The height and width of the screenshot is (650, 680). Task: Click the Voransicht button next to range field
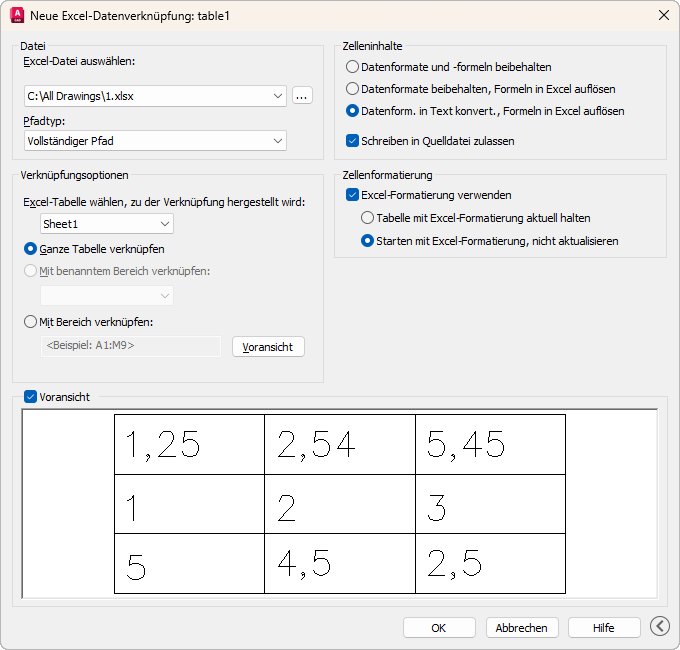tap(268, 347)
